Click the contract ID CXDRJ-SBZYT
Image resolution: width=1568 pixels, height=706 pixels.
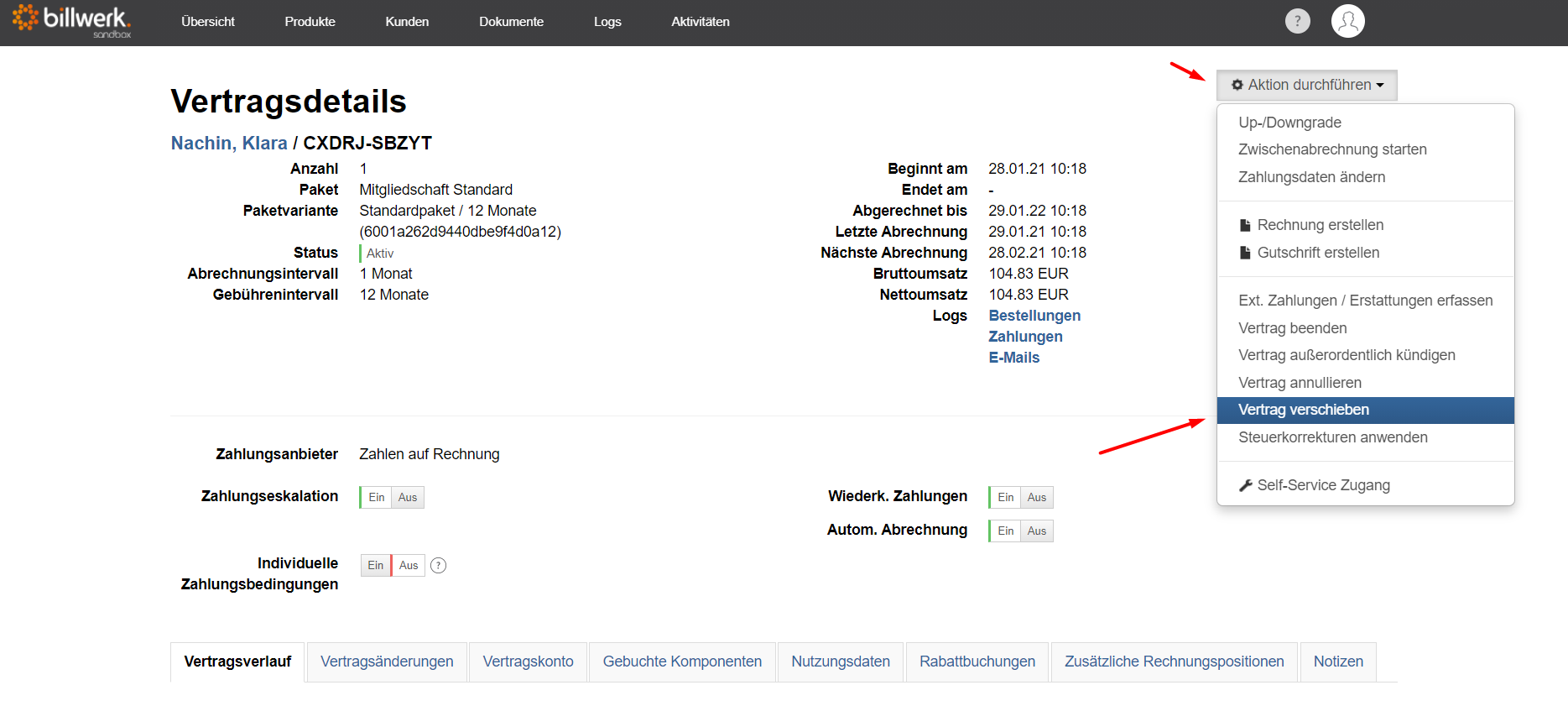pos(367,144)
